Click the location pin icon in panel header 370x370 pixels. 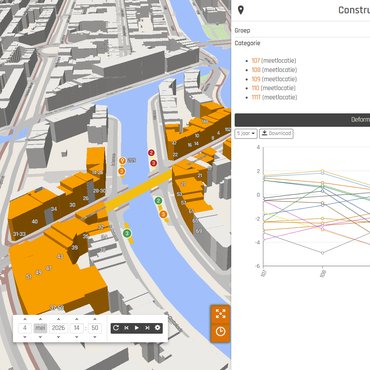point(241,10)
